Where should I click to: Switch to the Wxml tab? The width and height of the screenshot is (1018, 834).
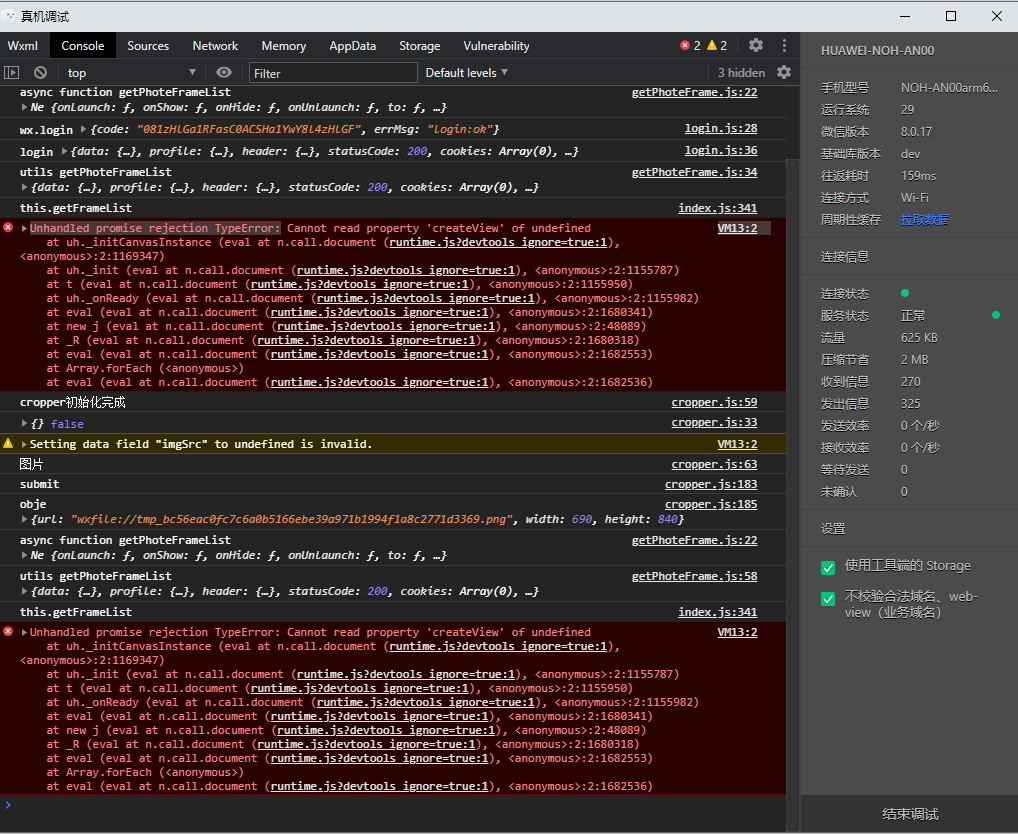point(23,45)
